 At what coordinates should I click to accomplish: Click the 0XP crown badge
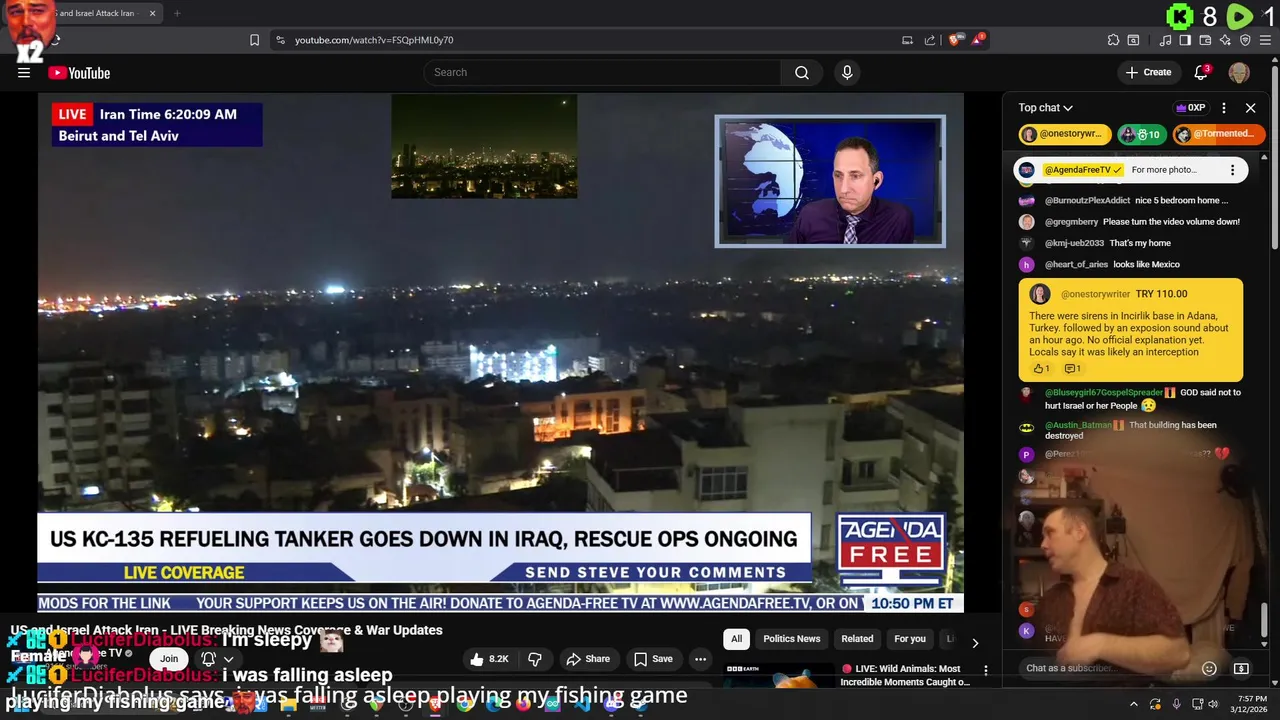click(1190, 108)
